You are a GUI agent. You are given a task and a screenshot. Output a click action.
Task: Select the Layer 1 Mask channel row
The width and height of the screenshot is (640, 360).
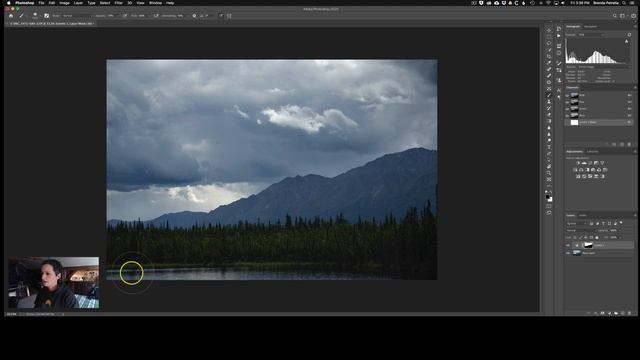pyautogui.click(x=599, y=122)
